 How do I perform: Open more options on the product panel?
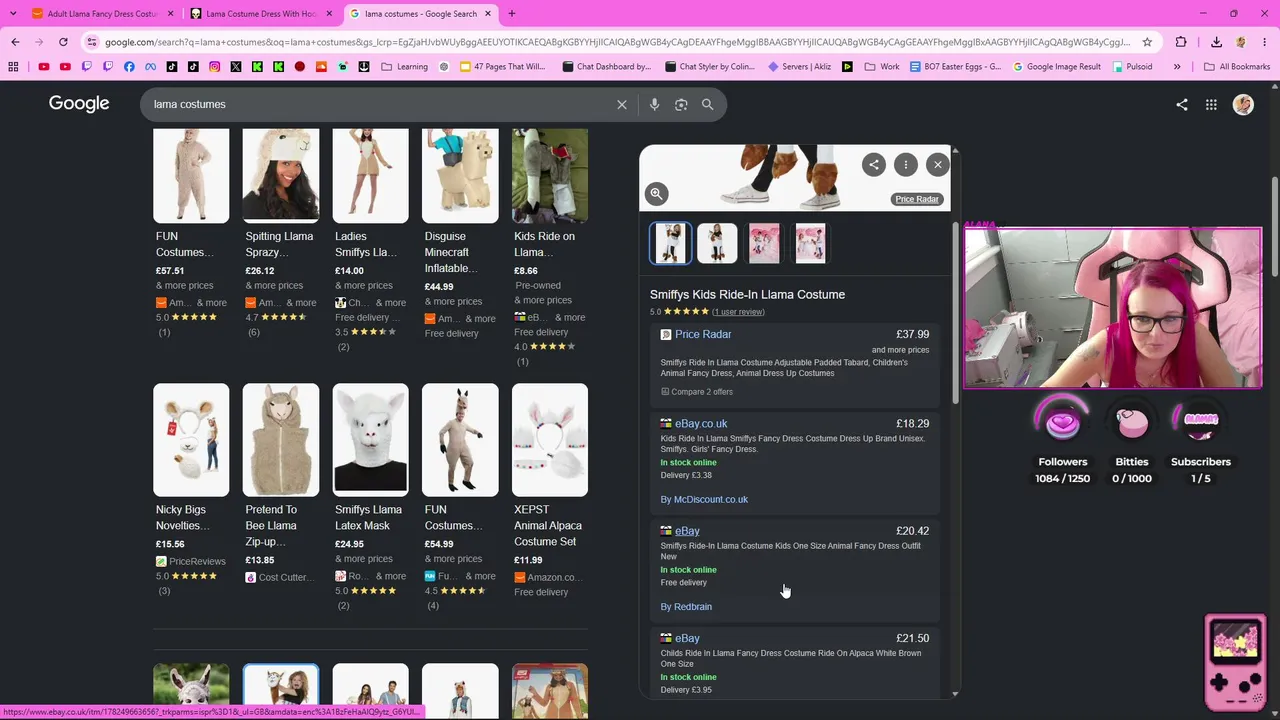tap(905, 165)
